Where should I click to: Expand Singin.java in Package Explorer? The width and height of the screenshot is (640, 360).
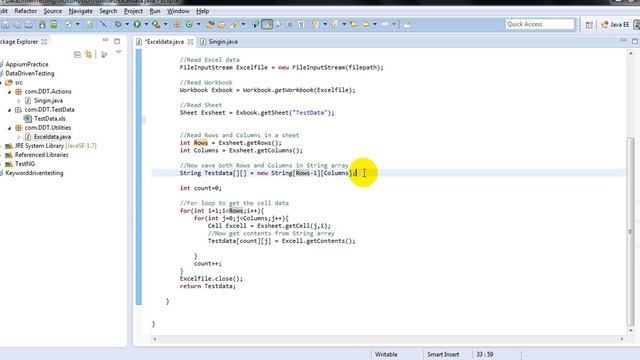click(19, 101)
